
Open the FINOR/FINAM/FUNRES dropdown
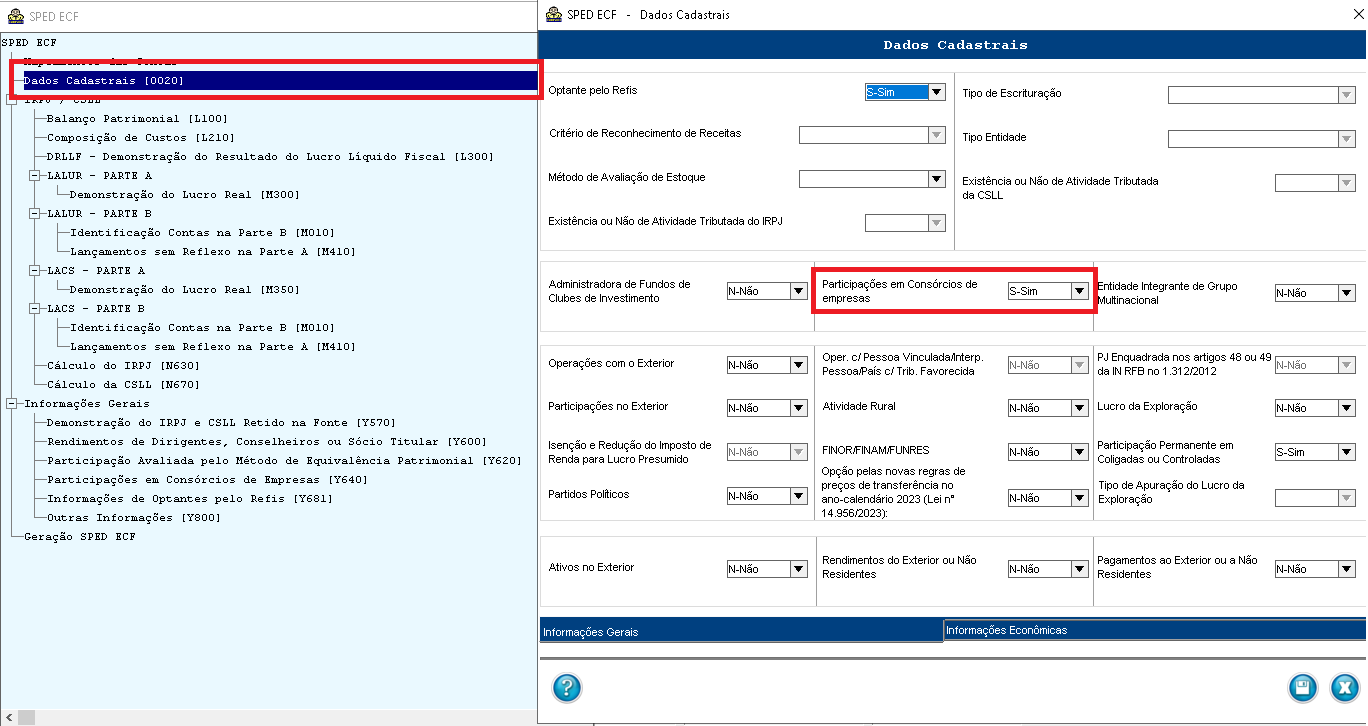tap(1079, 452)
